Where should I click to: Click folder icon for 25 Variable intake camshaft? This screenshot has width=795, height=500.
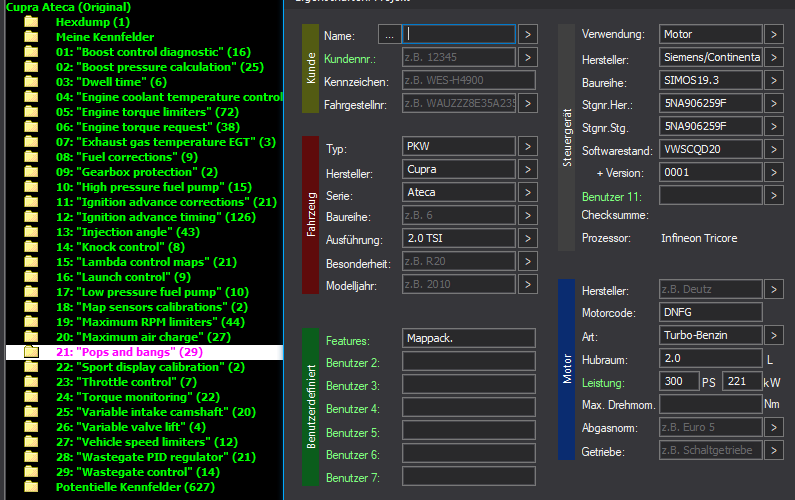point(31,412)
